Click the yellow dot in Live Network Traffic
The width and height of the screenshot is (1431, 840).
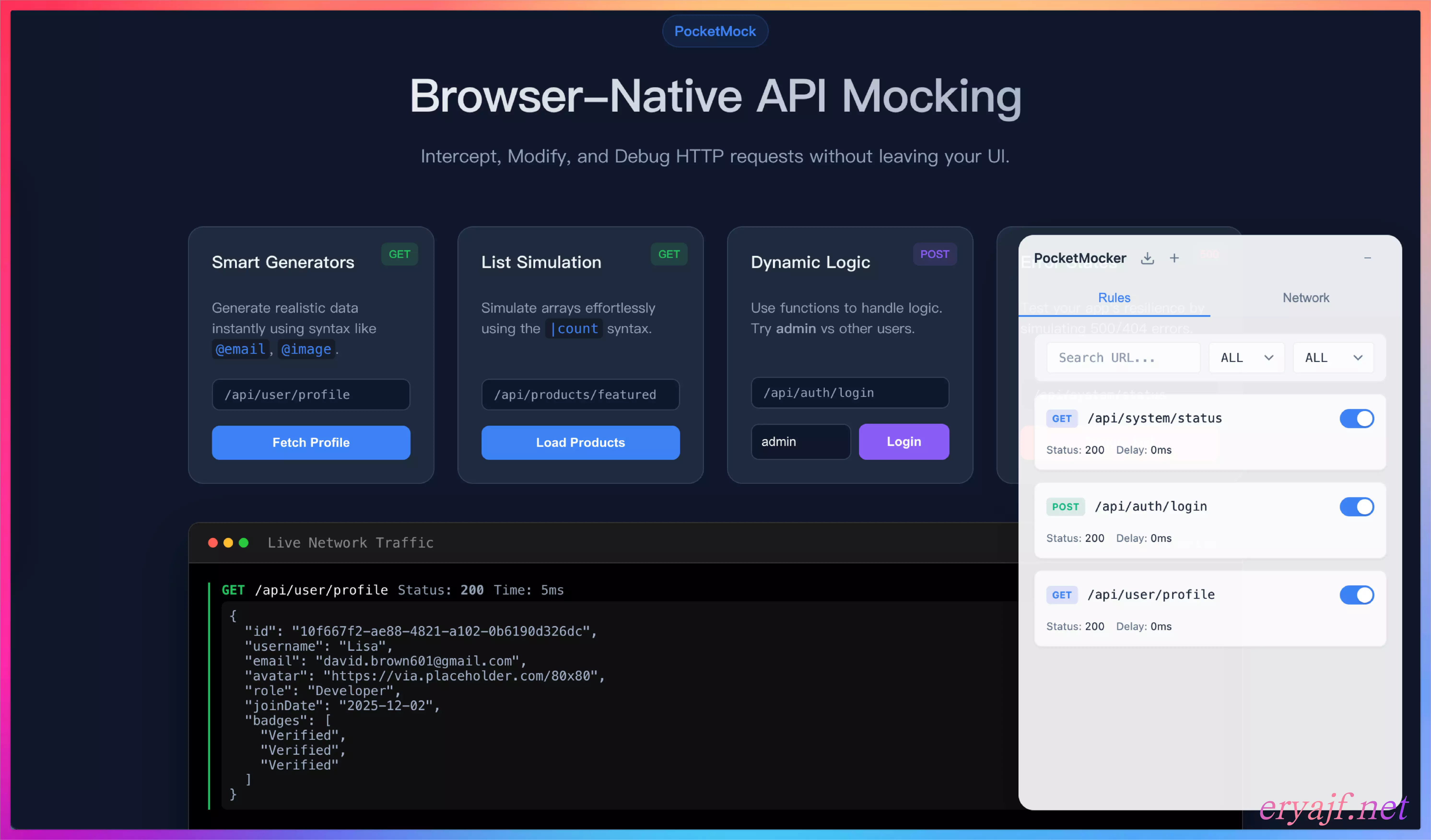pyautogui.click(x=228, y=542)
